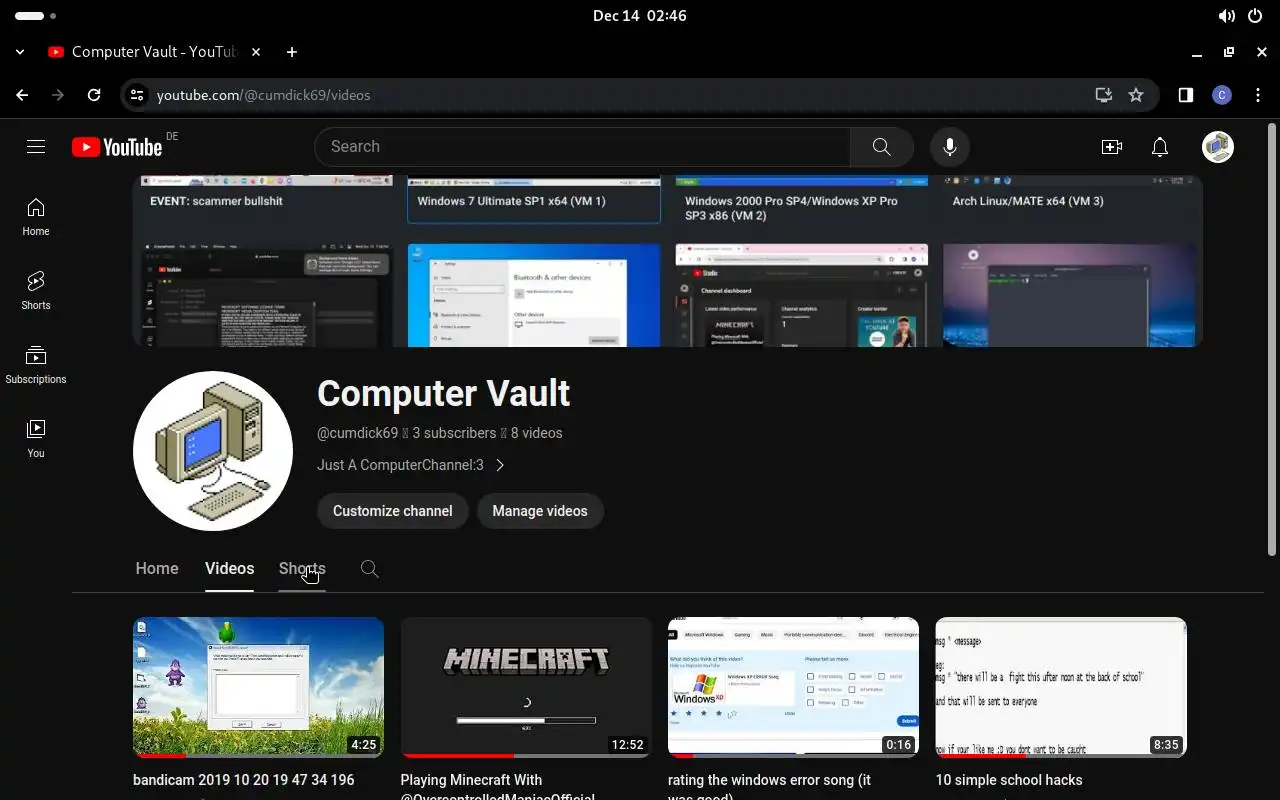
Task: Select the Computer Vault browser tab
Action: pos(153,52)
